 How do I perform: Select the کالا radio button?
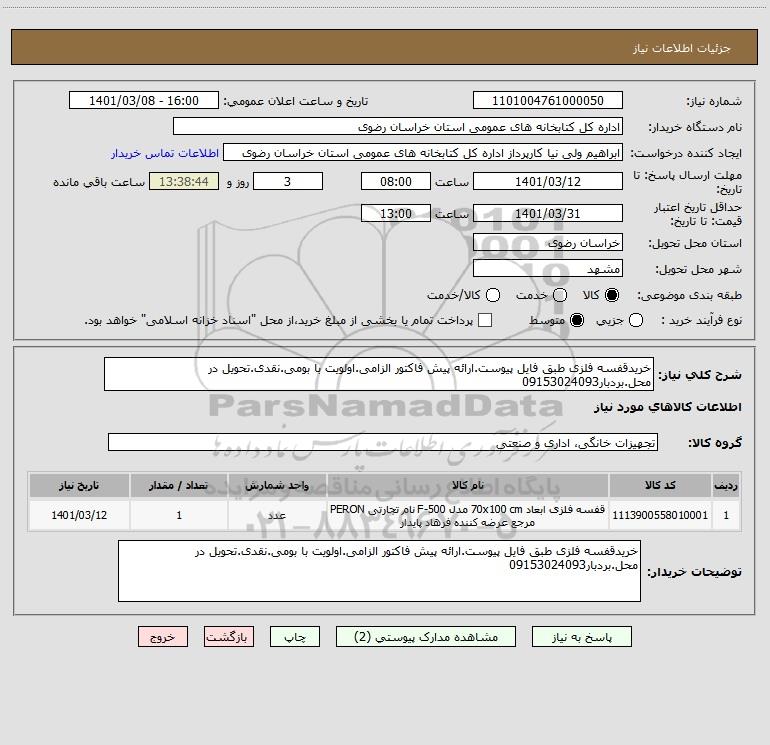point(612,295)
